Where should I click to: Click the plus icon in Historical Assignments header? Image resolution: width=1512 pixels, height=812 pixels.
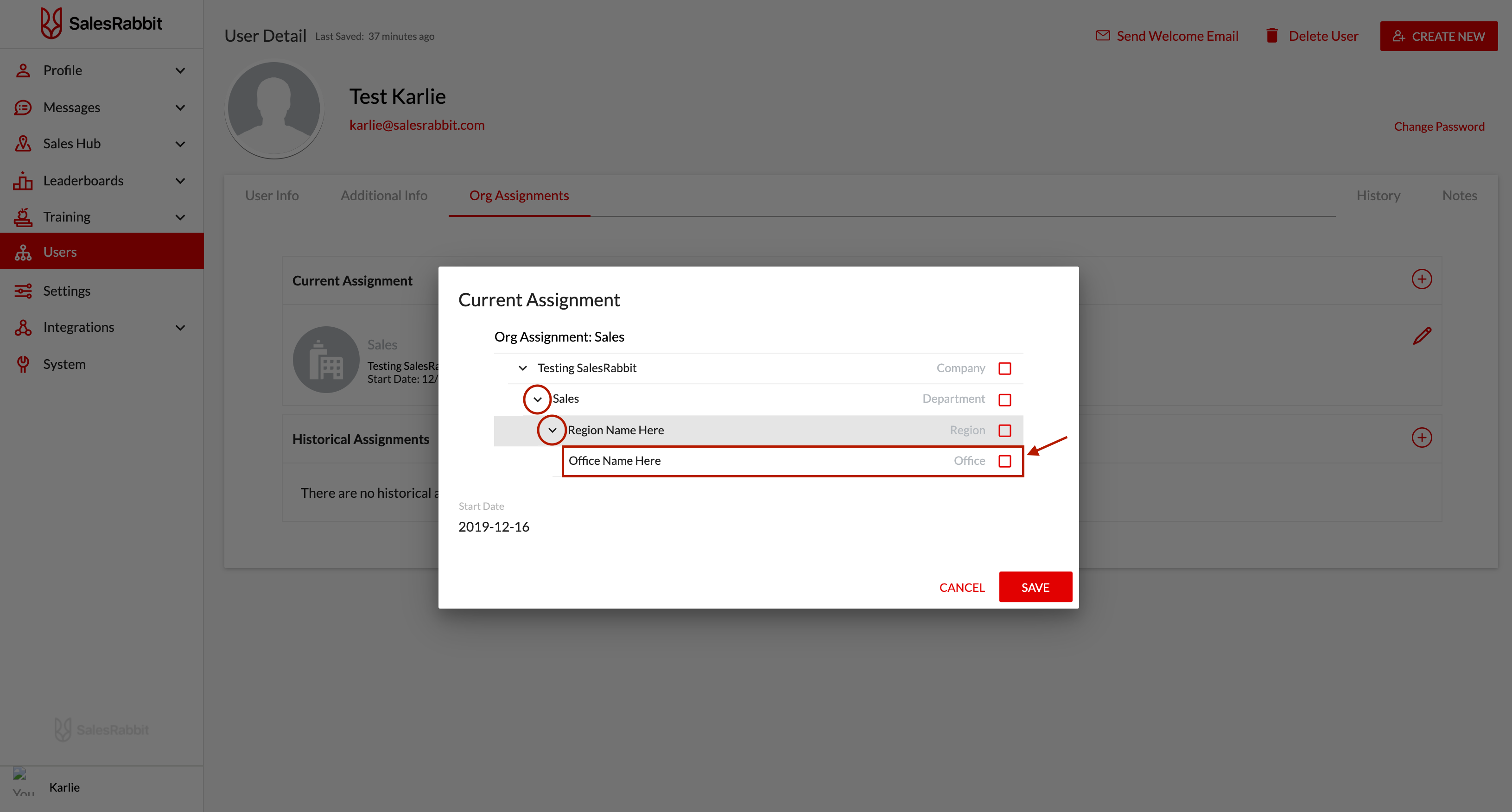[x=1422, y=438]
